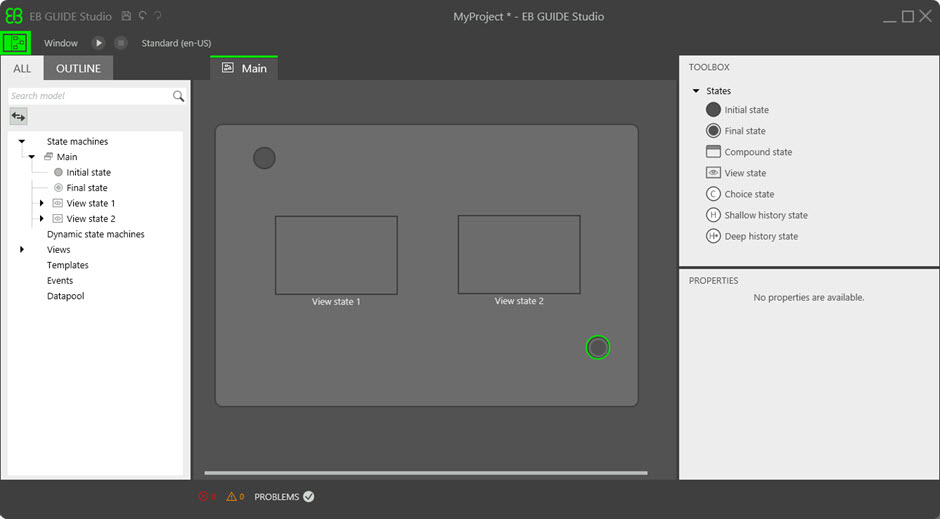The width and height of the screenshot is (940, 519).
Task: Pick Compound state icon from toolbox
Action: 713,152
